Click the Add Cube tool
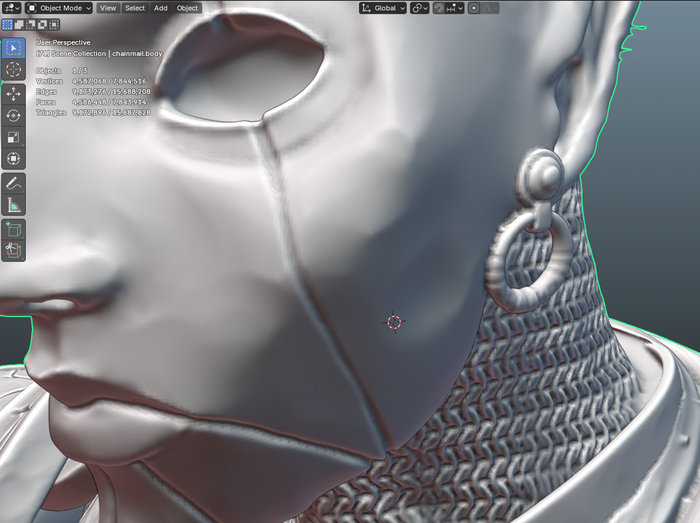This screenshot has width=700, height=523. pyautogui.click(x=14, y=230)
